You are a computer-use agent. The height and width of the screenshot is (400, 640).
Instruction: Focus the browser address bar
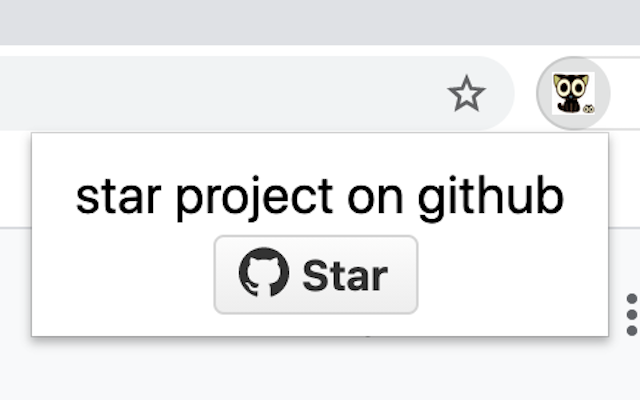pos(245,93)
